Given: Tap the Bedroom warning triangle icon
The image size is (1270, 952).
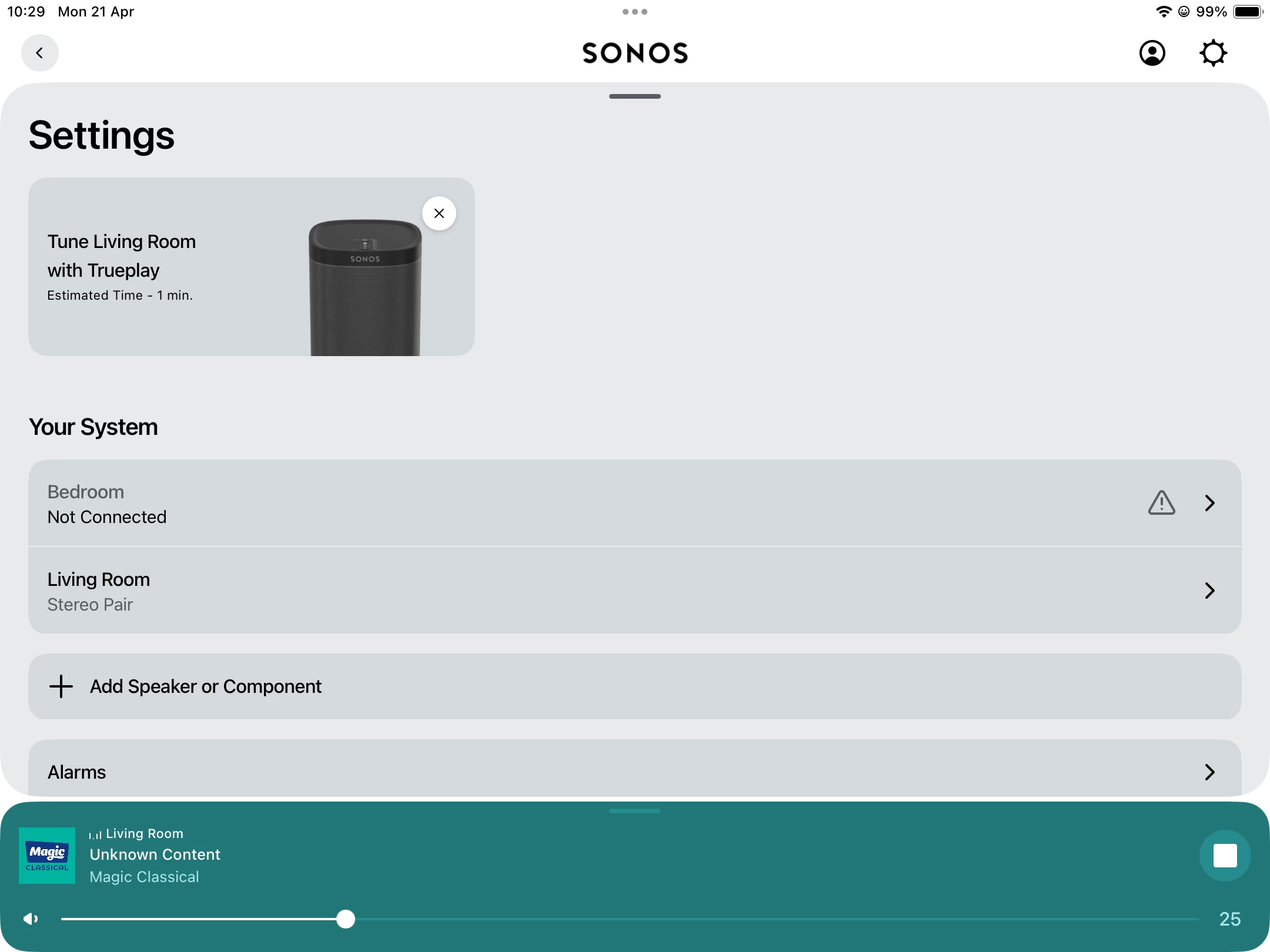Looking at the screenshot, I should (x=1162, y=503).
